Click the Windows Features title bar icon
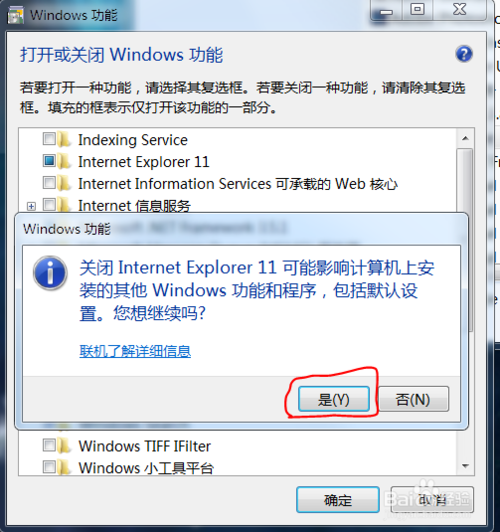 point(16,16)
